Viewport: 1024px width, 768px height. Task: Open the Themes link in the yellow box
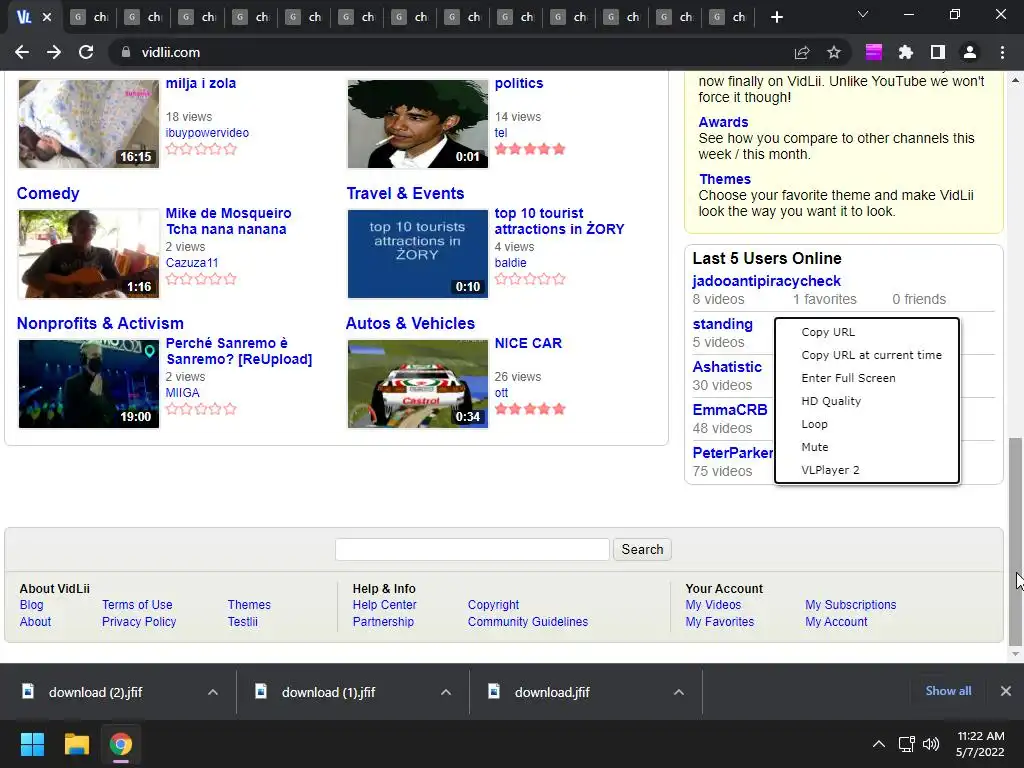(725, 179)
